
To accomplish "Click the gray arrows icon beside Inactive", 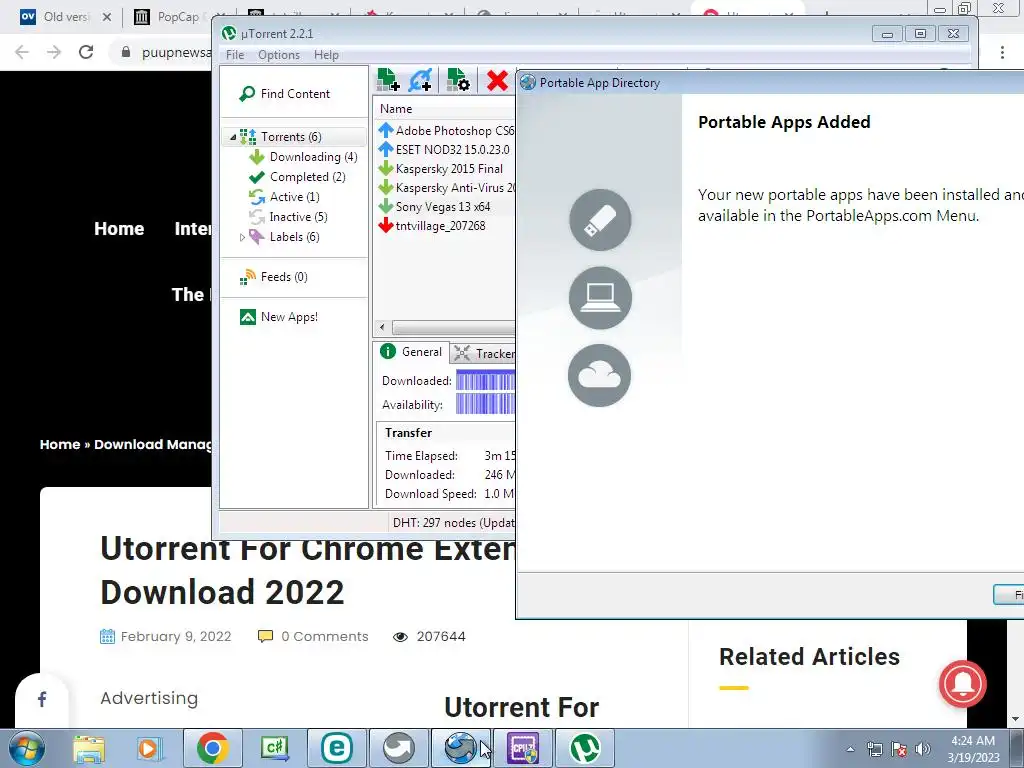I will pyautogui.click(x=257, y=217).
